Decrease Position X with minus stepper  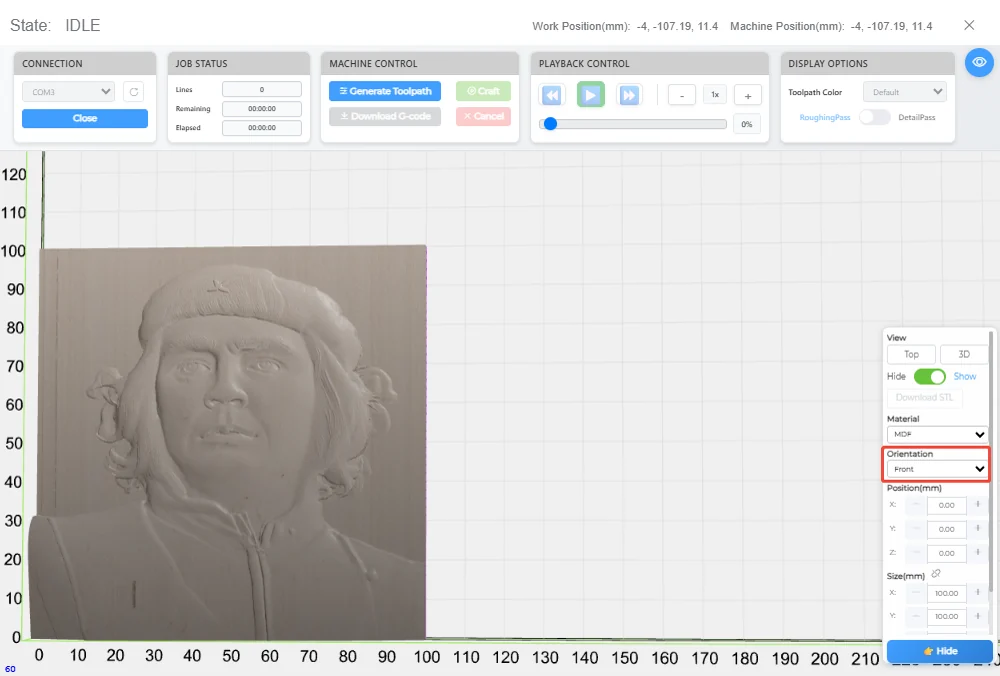point(916,504)
